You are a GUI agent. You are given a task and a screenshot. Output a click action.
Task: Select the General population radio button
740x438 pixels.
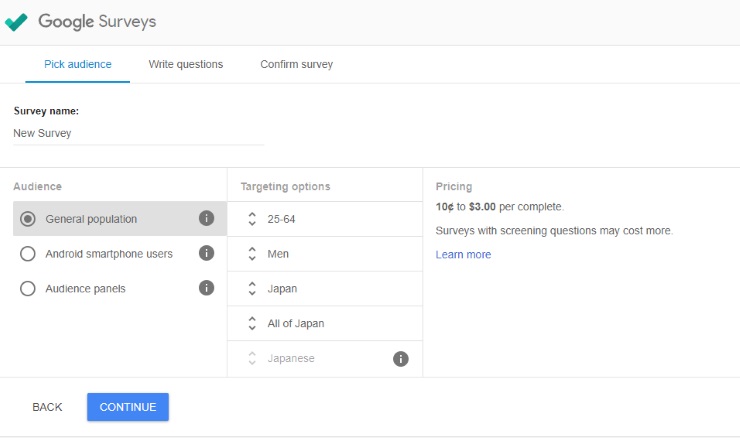pyautogui.click(x=27, y=219)
